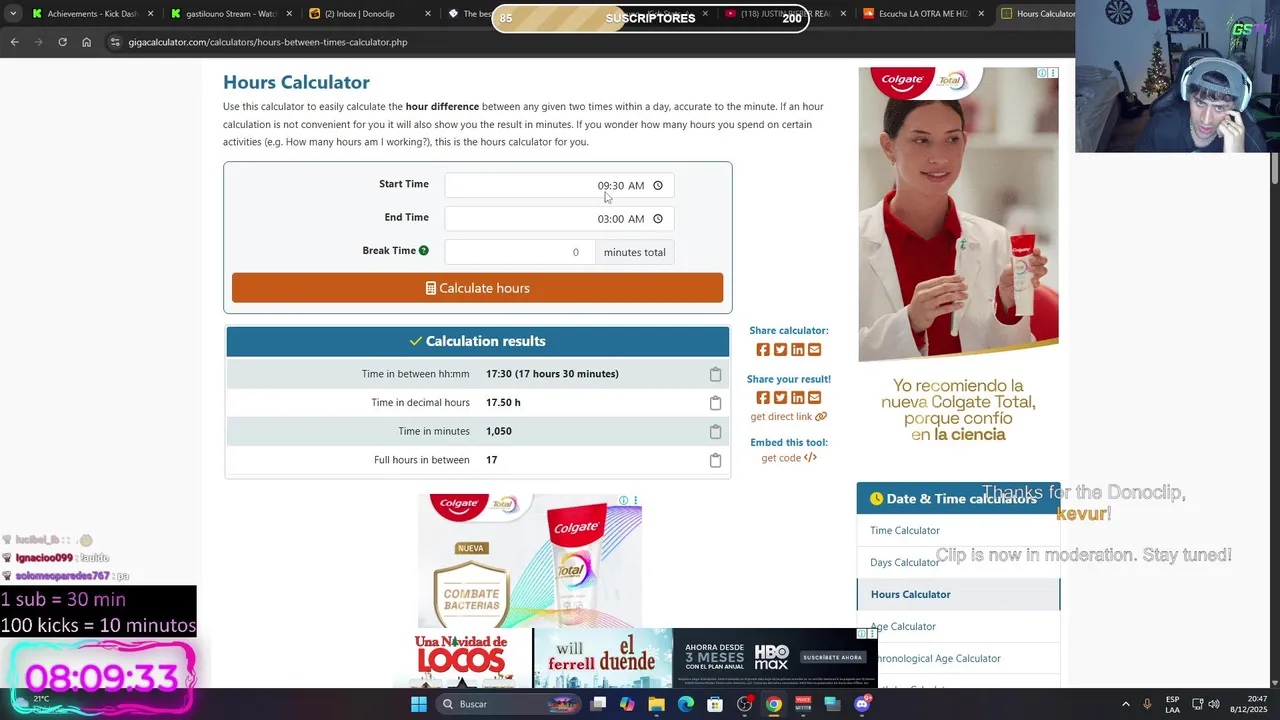Switch to the Hours Calculator tab
This screenshot has width=1280, height=720.
point(1038,14)
